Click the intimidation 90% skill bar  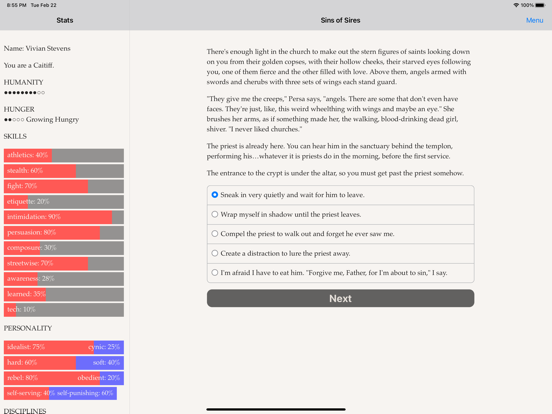click(x=64, y=217)
